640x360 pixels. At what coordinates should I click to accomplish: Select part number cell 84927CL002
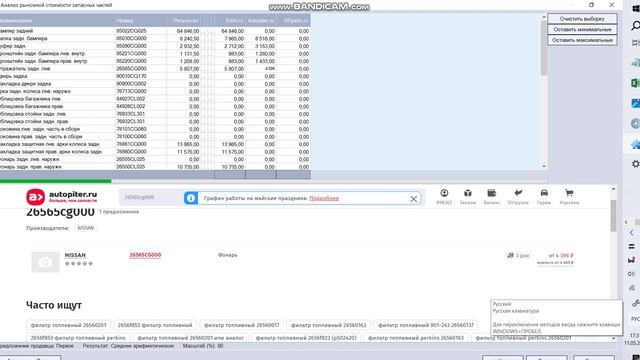[140, 99]
